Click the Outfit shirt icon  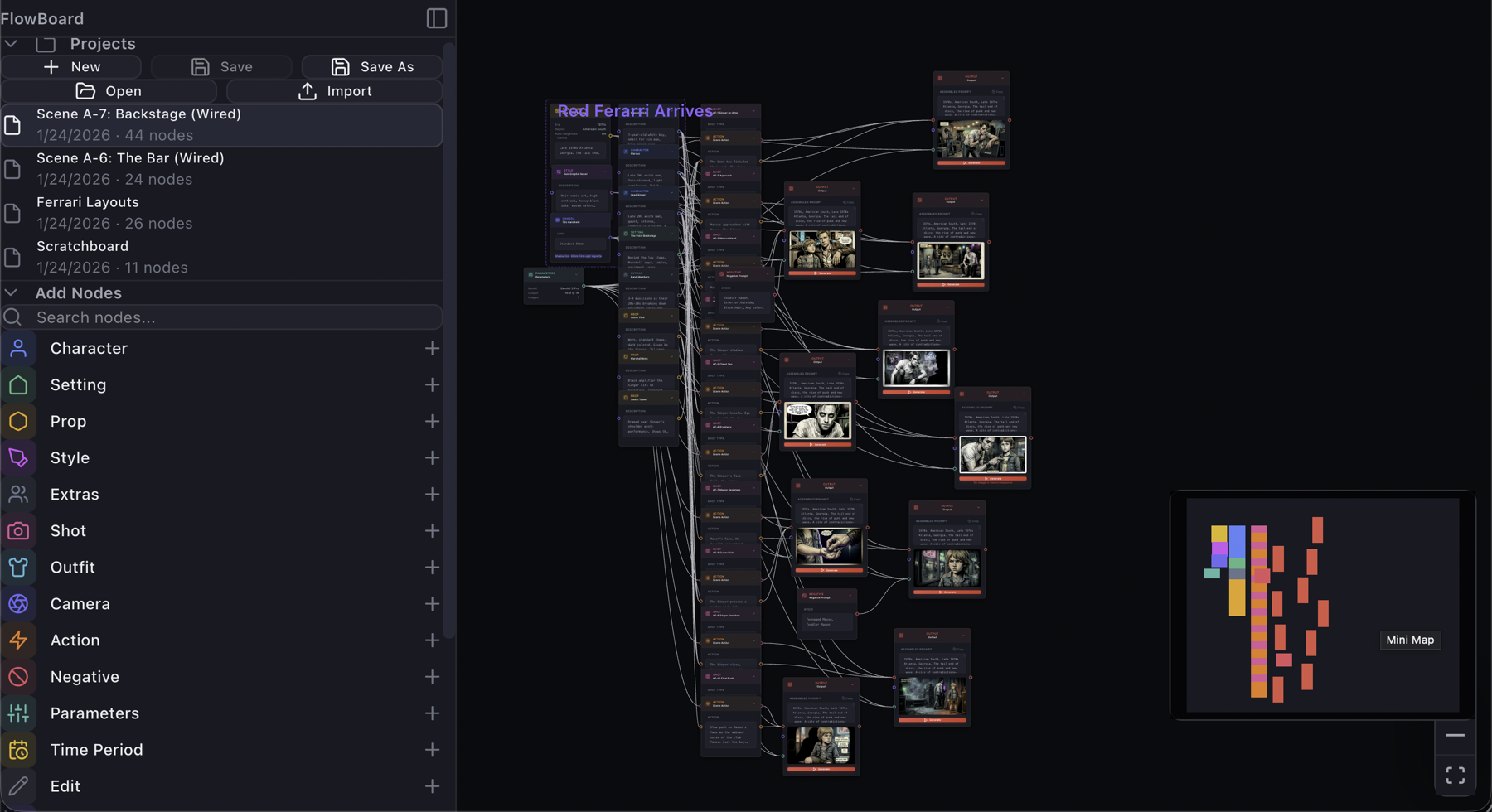[18, 568]
